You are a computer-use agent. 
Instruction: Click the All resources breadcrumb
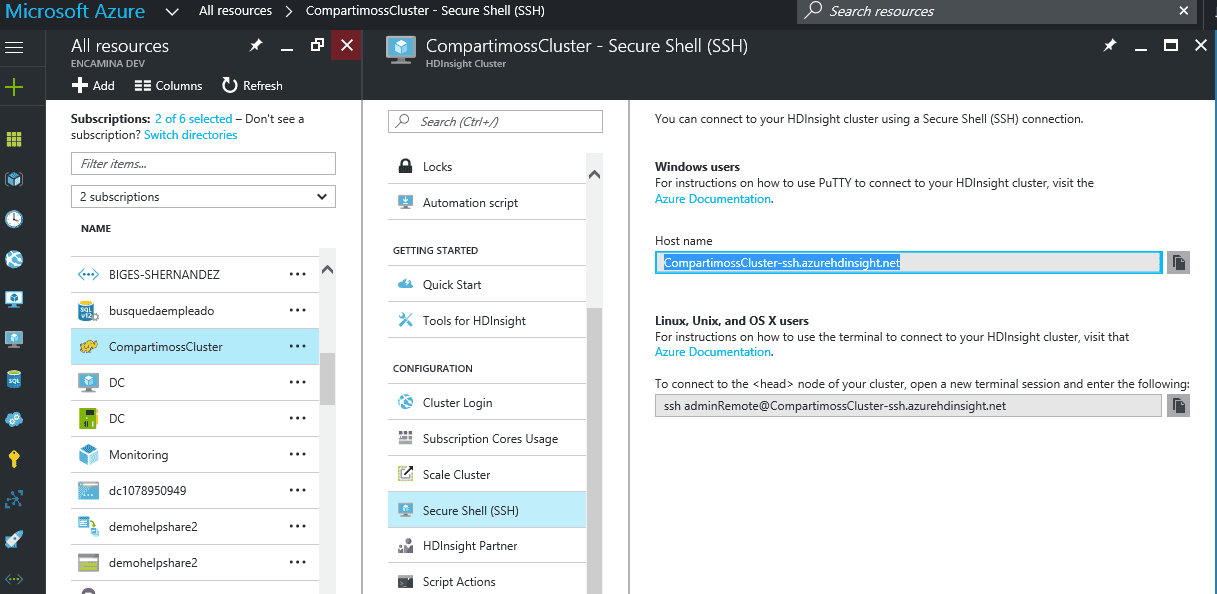point(235,11)
